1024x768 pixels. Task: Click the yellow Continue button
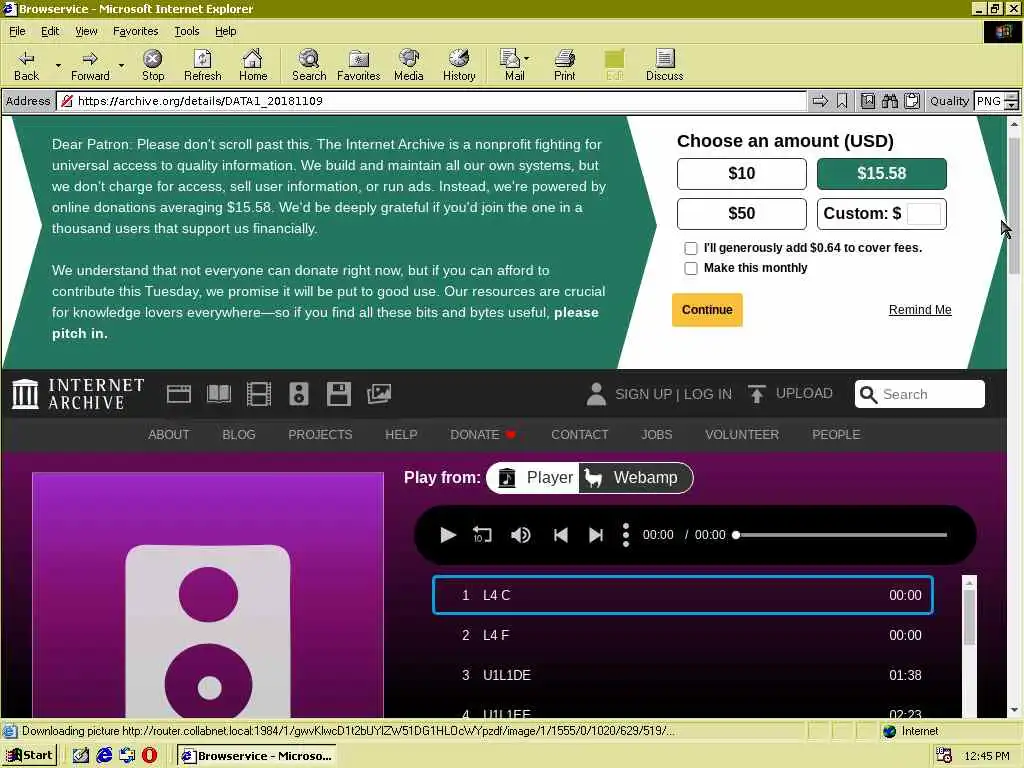point(707,310)
